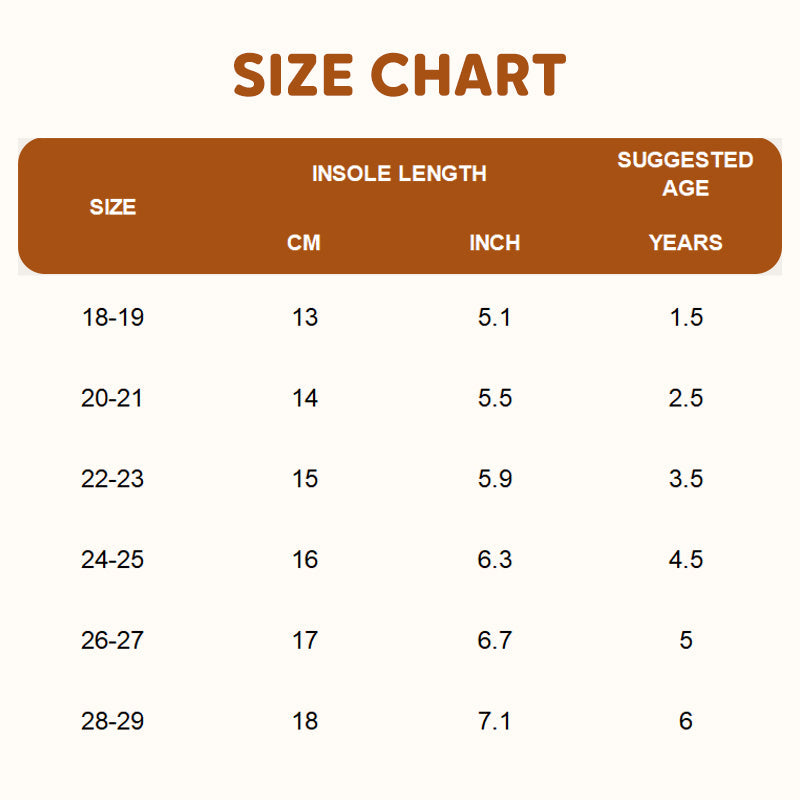Click the 7.1 inch value

point(495,720)
